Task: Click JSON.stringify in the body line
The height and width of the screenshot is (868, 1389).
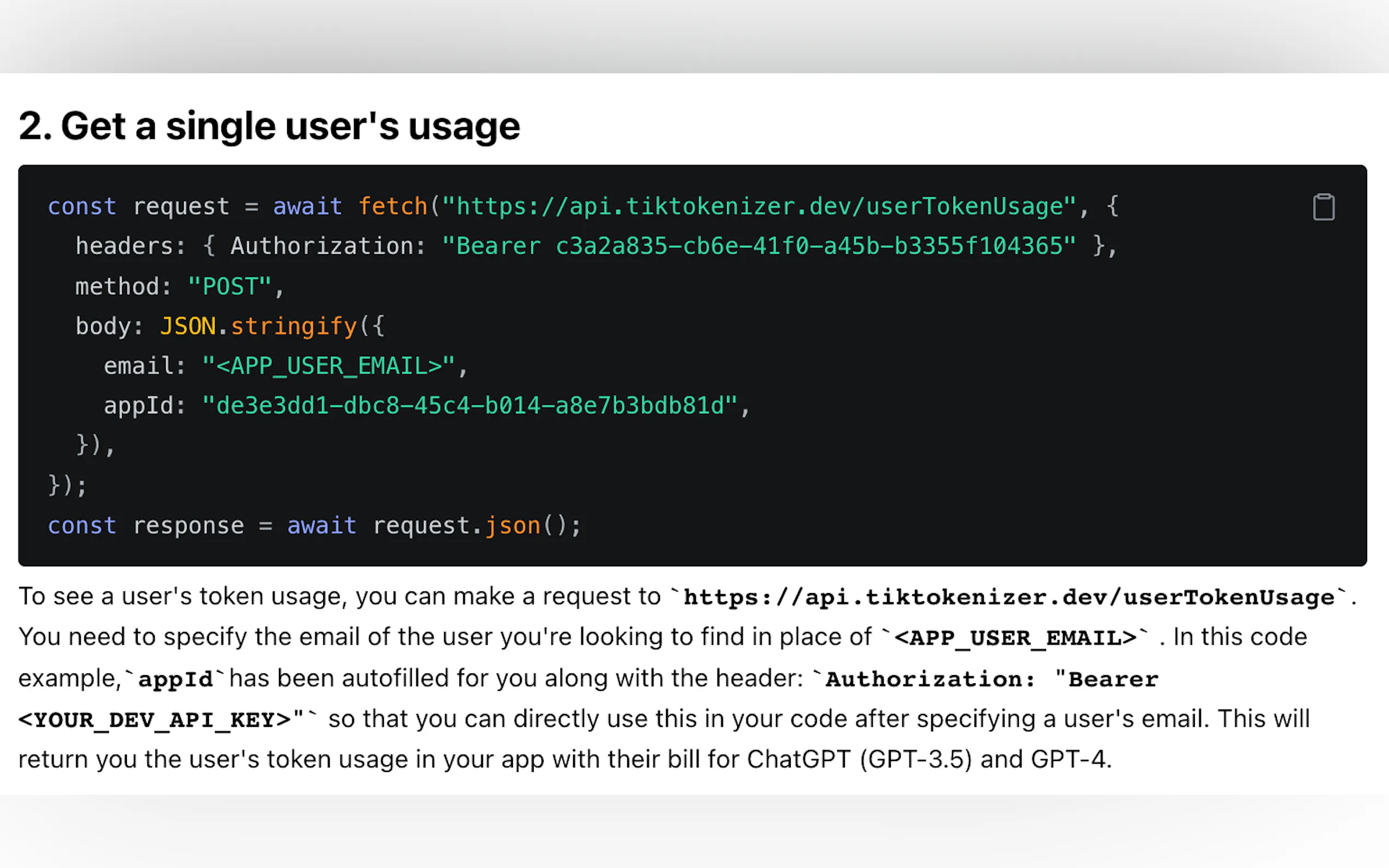Action: pos(259,326)
